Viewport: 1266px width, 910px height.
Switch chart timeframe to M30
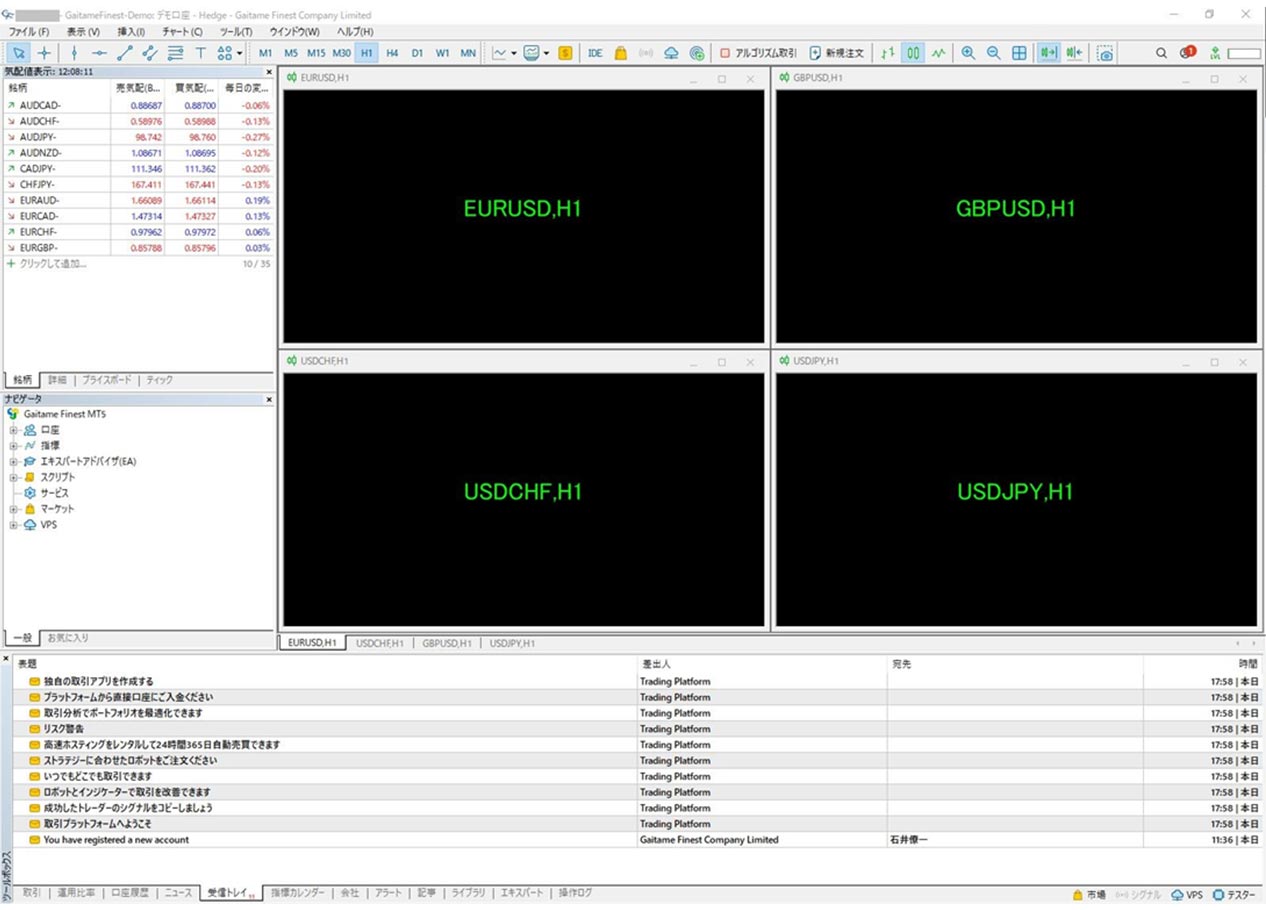(342, 53)
